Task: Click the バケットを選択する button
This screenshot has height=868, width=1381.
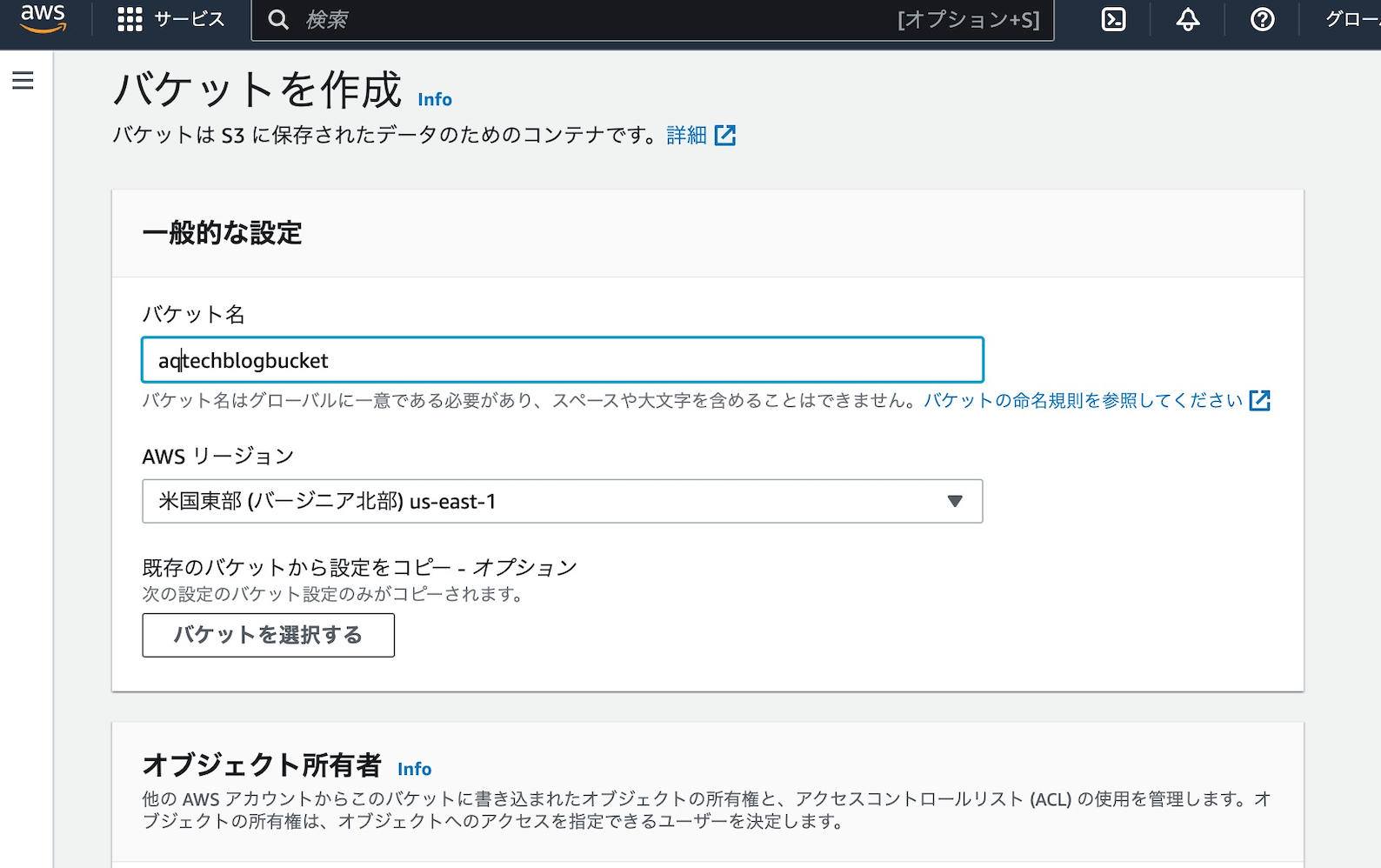Action: pos(268,635)
